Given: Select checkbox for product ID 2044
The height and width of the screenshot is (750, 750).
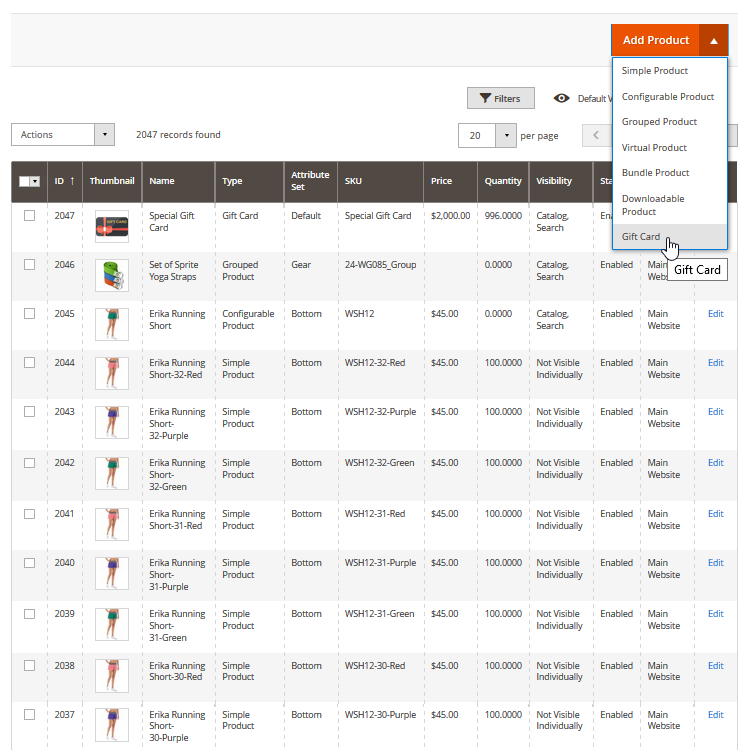Looking at the screenshot, I should tap(29, 363).
